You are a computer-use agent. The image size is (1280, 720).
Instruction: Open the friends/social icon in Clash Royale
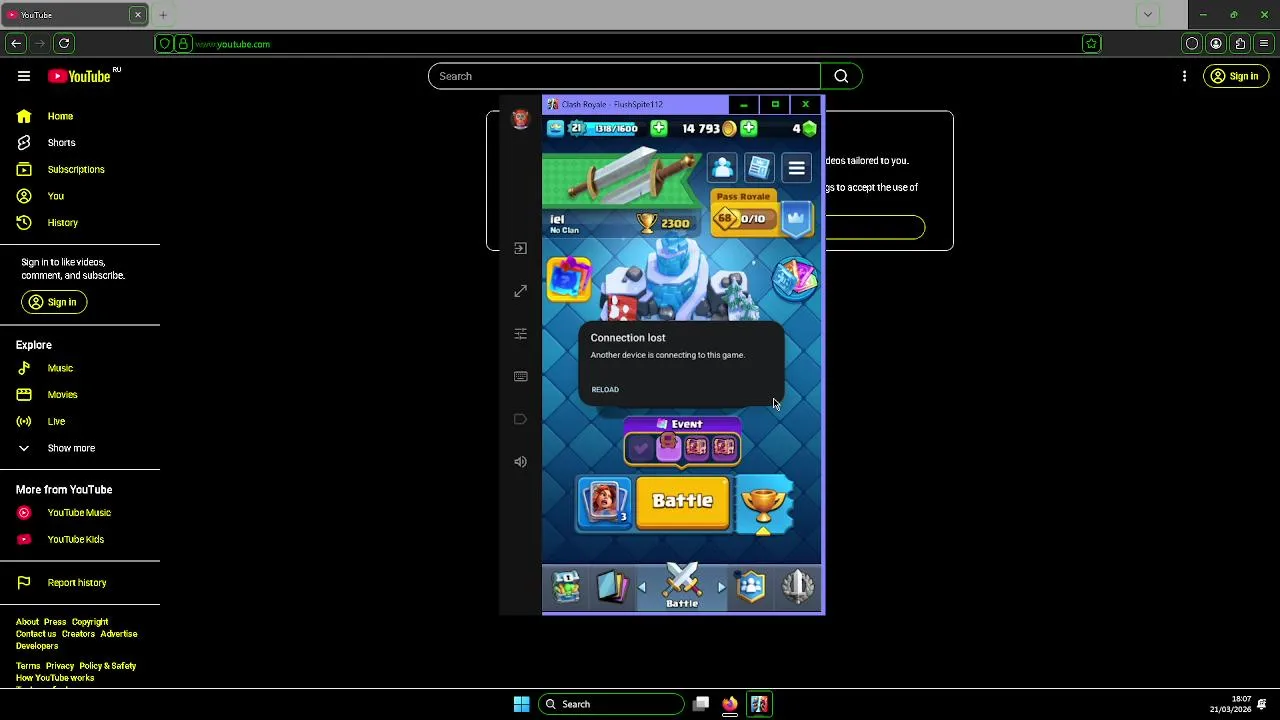(x=722, y=168)
